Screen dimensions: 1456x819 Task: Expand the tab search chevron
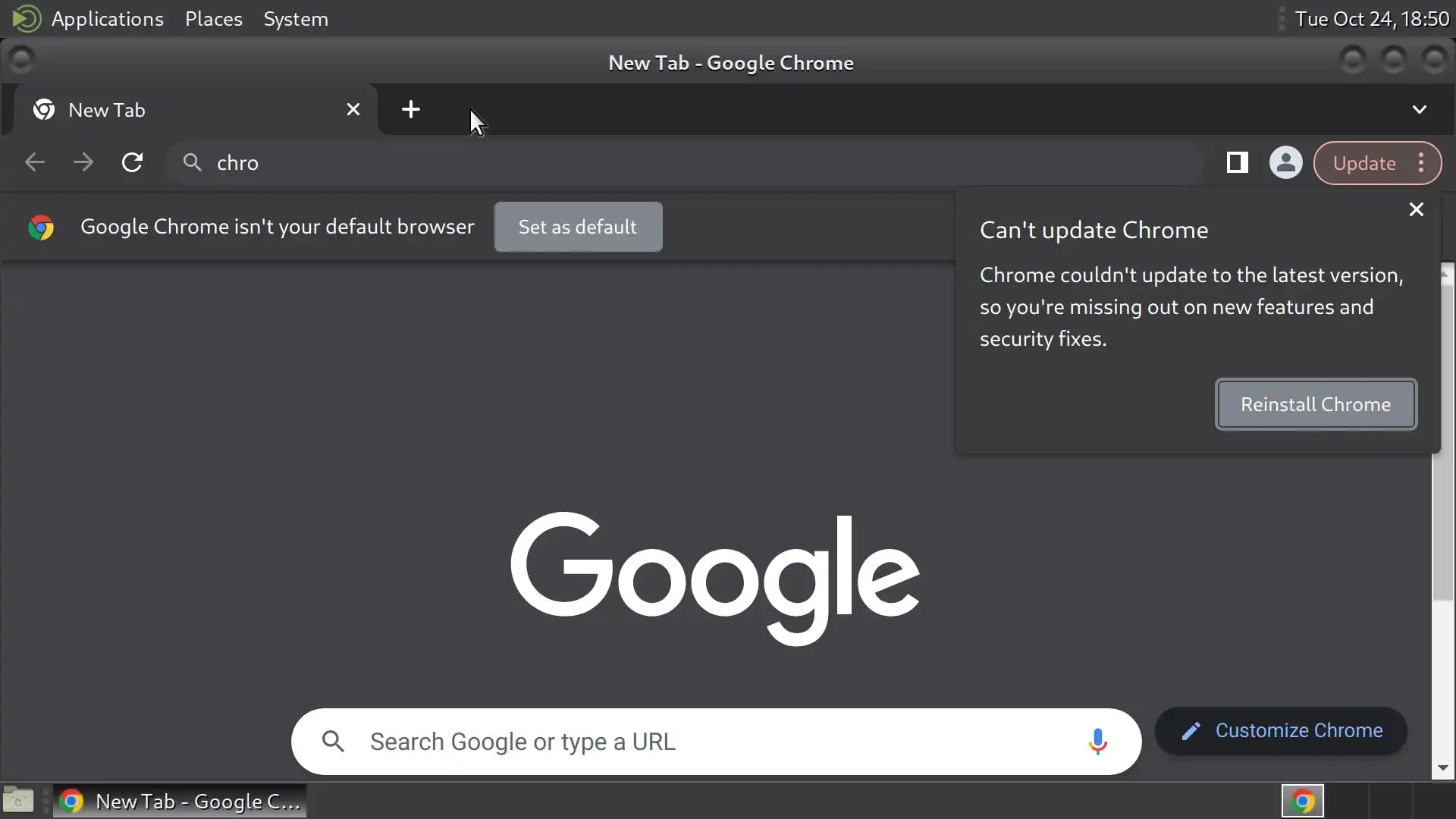[x=1419, y=109]
